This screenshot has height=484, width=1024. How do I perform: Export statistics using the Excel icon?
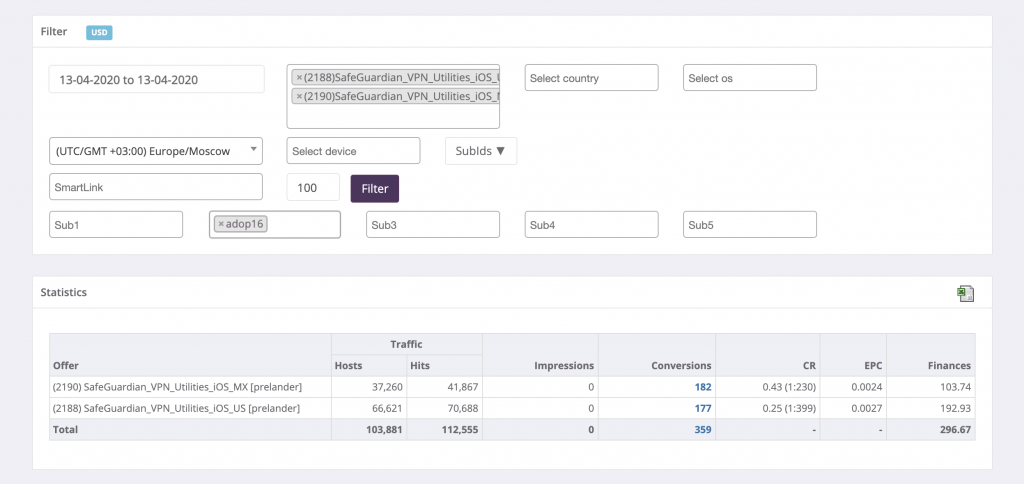coord(965,293)
